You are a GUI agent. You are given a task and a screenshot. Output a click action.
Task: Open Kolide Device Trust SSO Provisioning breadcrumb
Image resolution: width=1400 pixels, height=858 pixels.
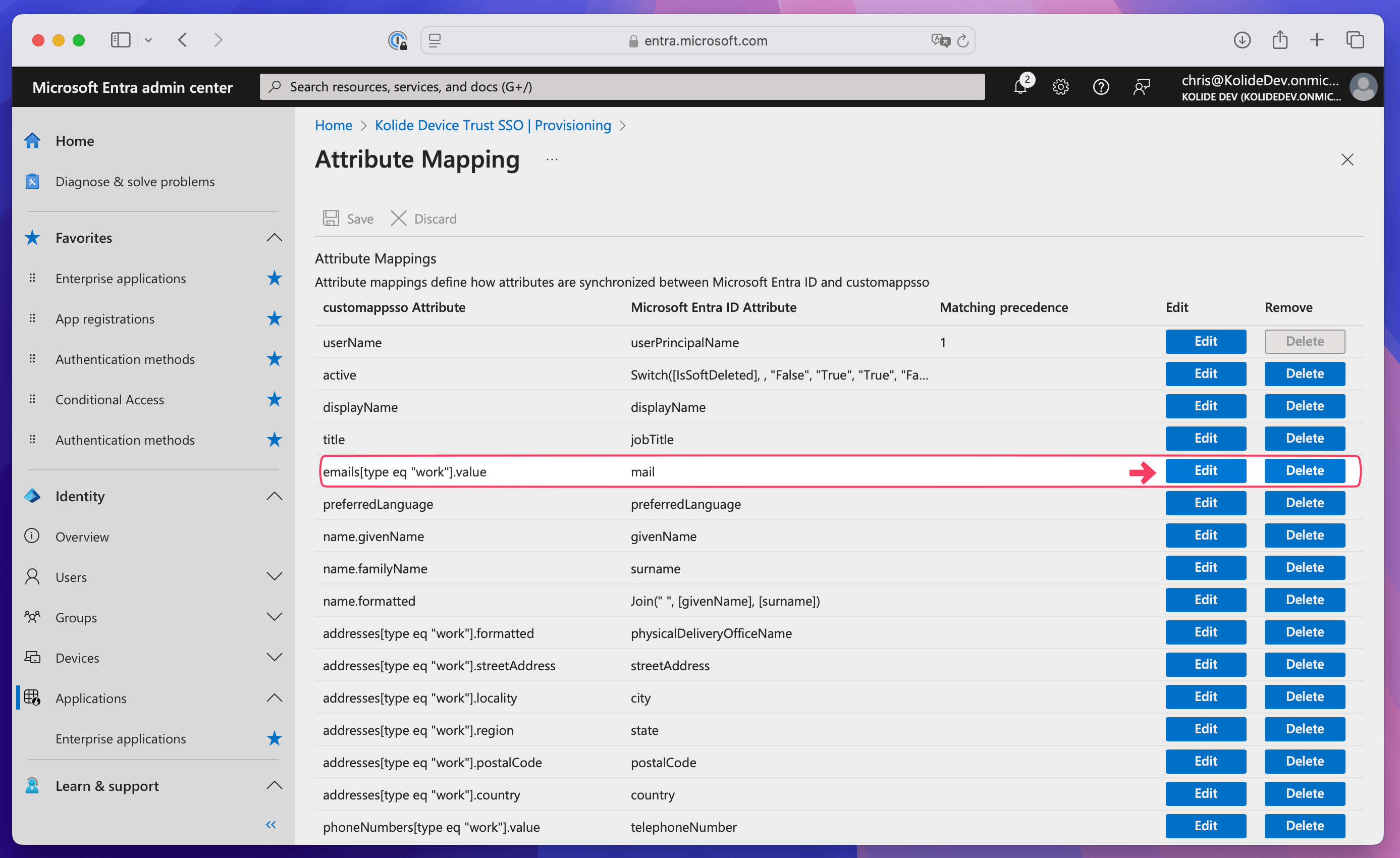click(493, 125)
